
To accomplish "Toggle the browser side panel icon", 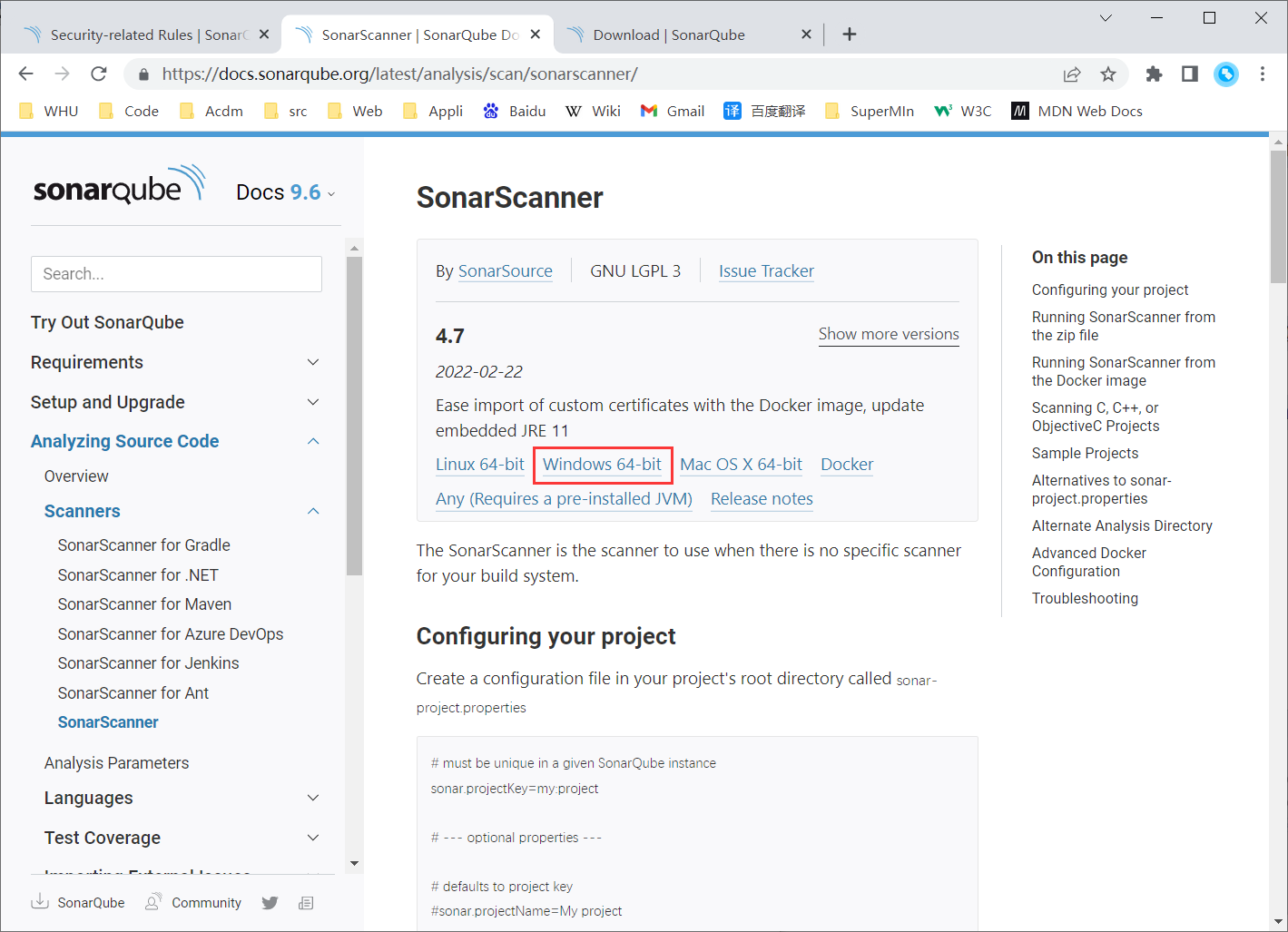I will point(1190,74).
